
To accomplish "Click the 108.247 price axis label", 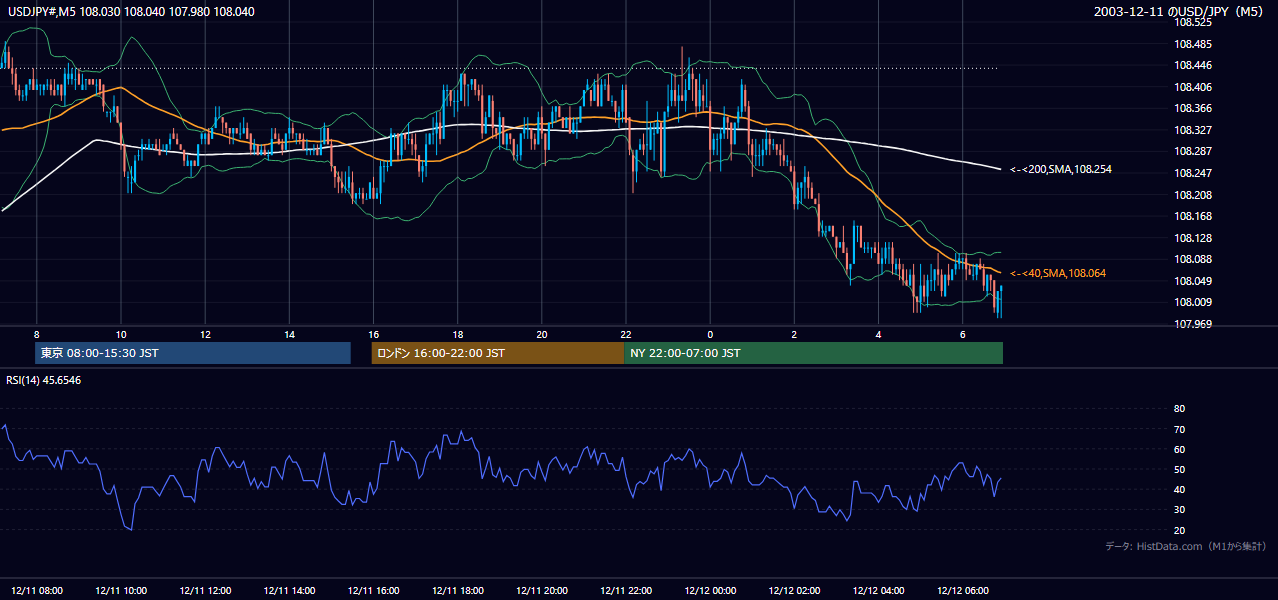I will coord(1191,173).
